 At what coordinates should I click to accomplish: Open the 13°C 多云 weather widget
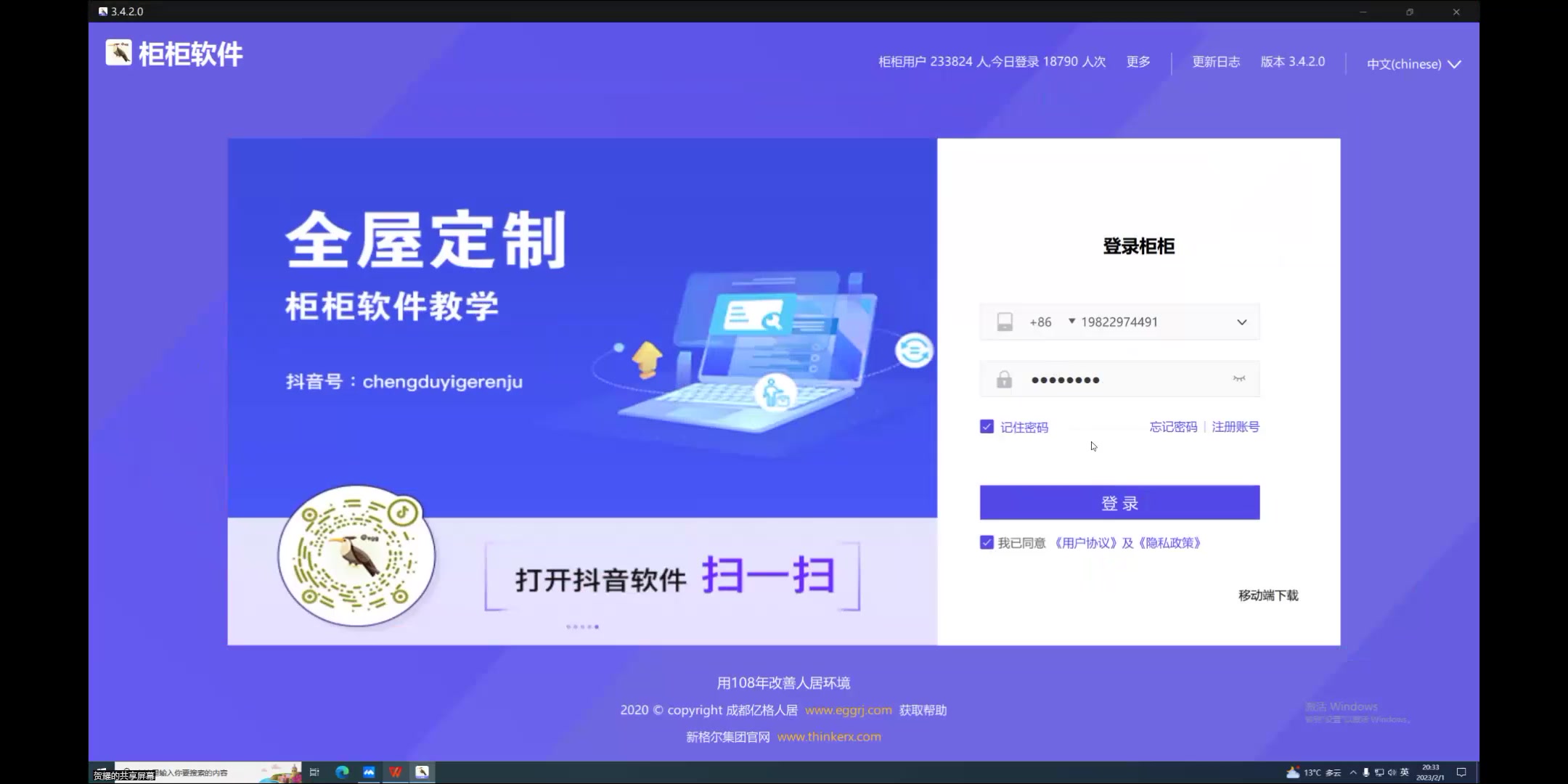[1313, 772]
